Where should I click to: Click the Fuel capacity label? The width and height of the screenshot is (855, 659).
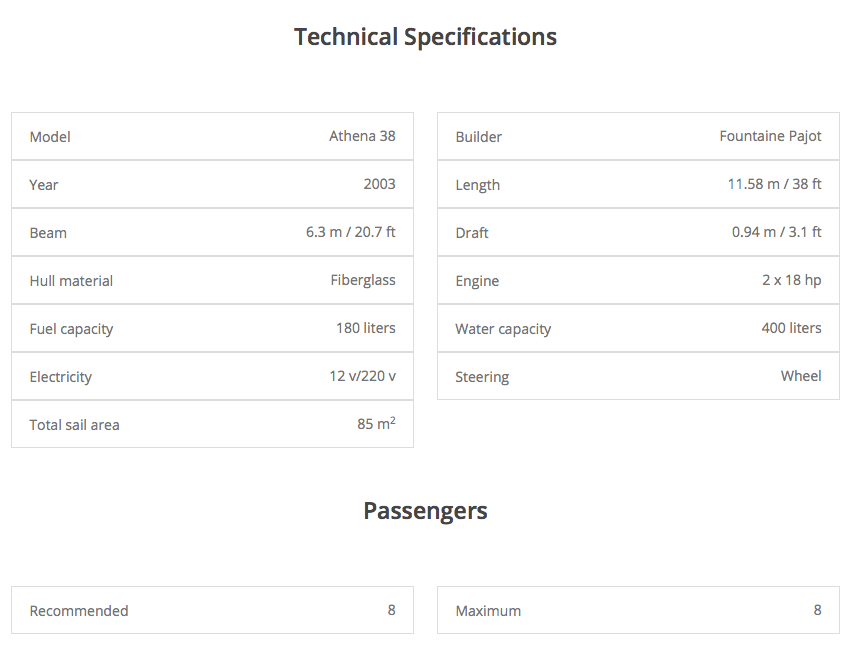coord(71,329)
